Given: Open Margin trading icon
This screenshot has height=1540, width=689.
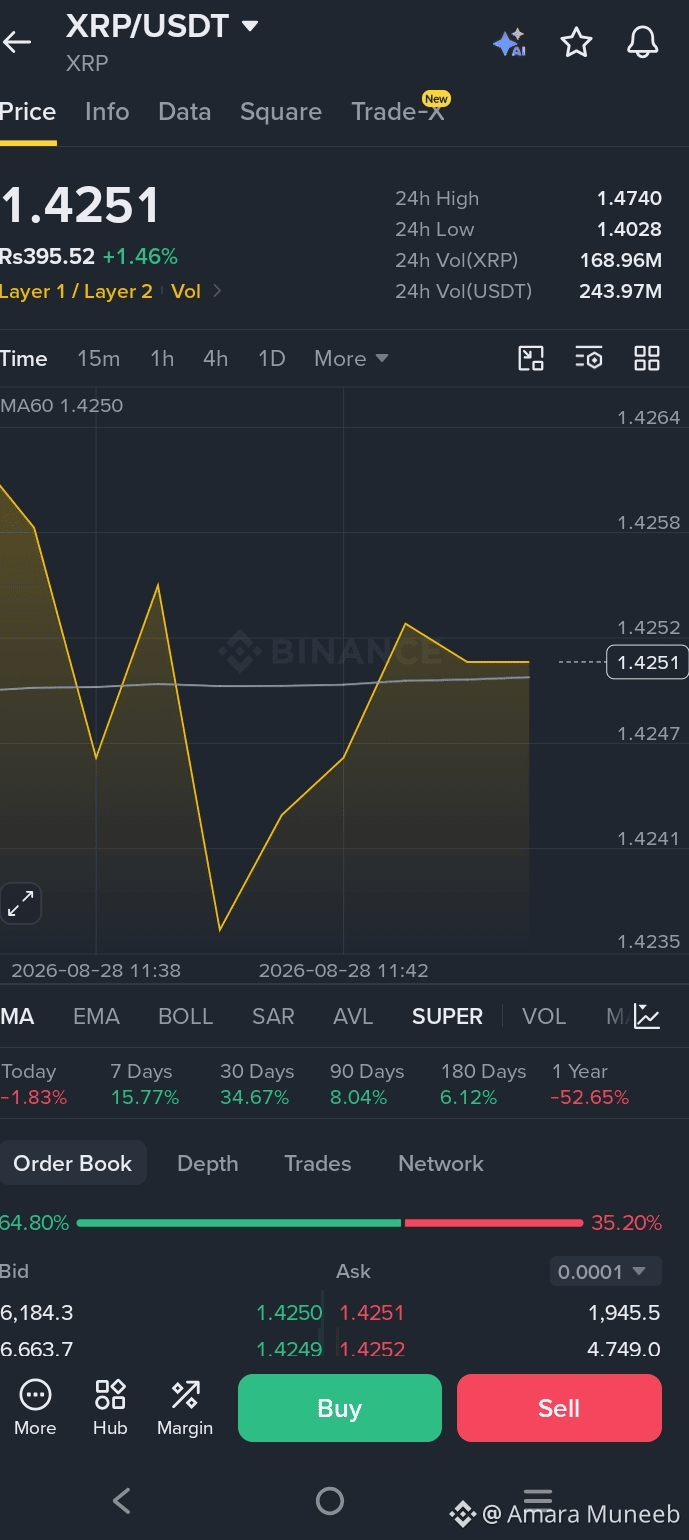Looking at the screenshot, I should (x=185, y=1407).
